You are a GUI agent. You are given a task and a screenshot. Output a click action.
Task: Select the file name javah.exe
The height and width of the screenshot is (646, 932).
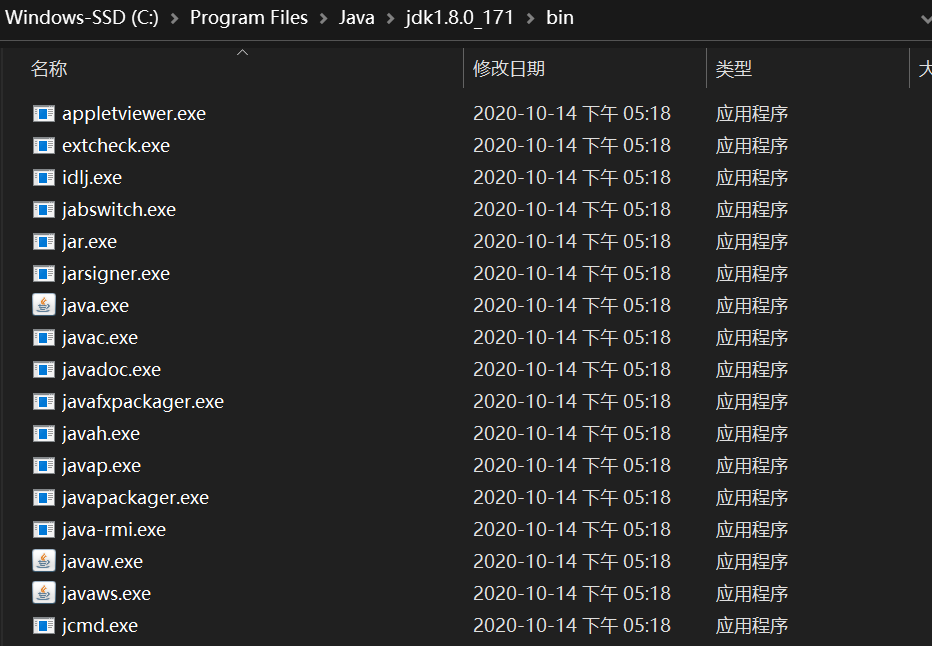click(x=101, y=433)
